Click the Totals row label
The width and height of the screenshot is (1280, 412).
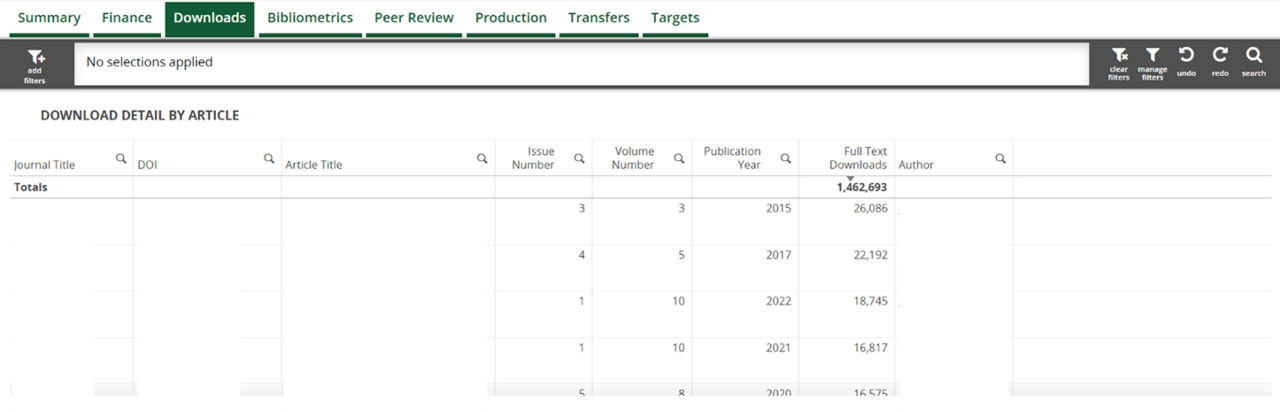pyautogui.click(x=30, y=187)
